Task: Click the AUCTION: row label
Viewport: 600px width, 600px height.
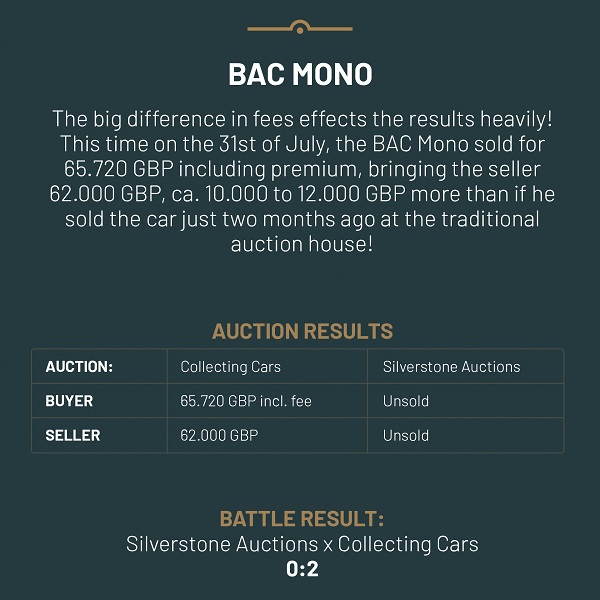Action: [79, 367]
